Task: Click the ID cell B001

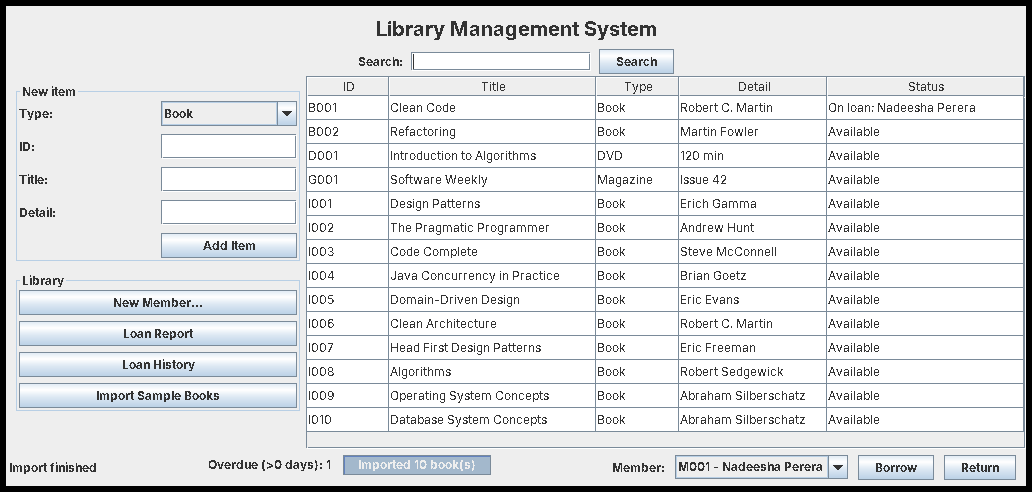Action: click(348, 107)
